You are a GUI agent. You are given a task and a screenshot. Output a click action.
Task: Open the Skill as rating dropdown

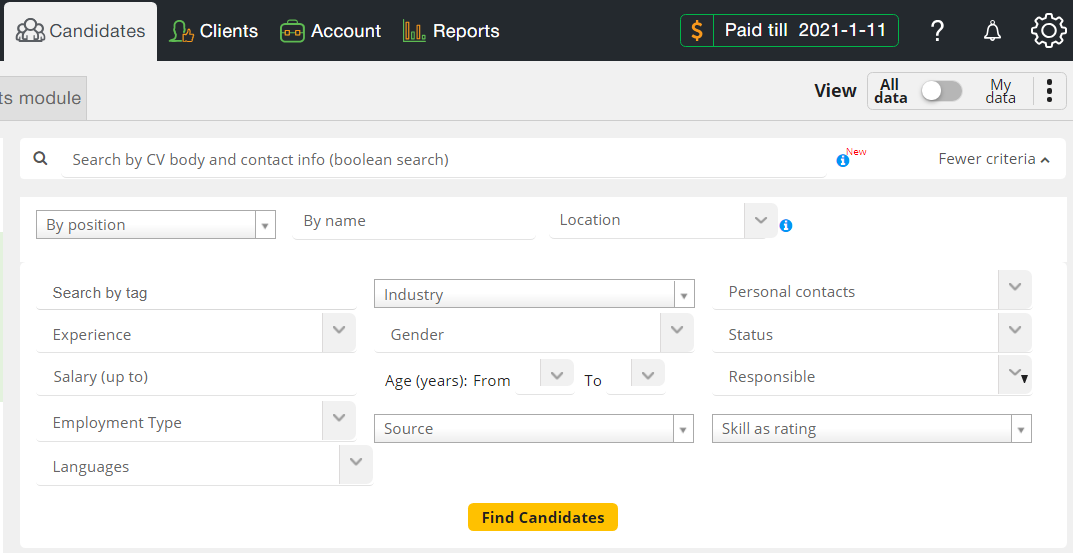pos(1020,429)
